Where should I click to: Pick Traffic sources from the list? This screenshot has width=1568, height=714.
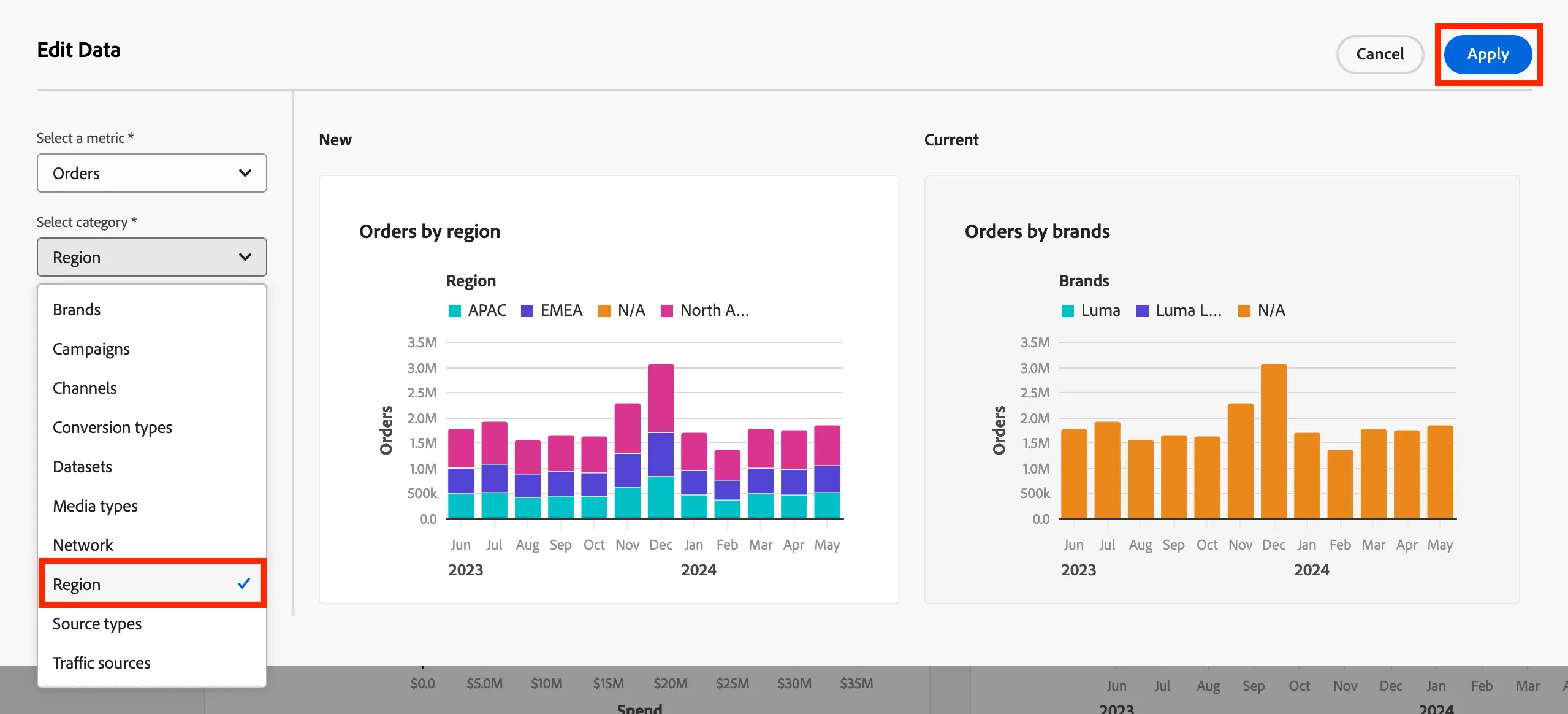click(x=152, y=663)
